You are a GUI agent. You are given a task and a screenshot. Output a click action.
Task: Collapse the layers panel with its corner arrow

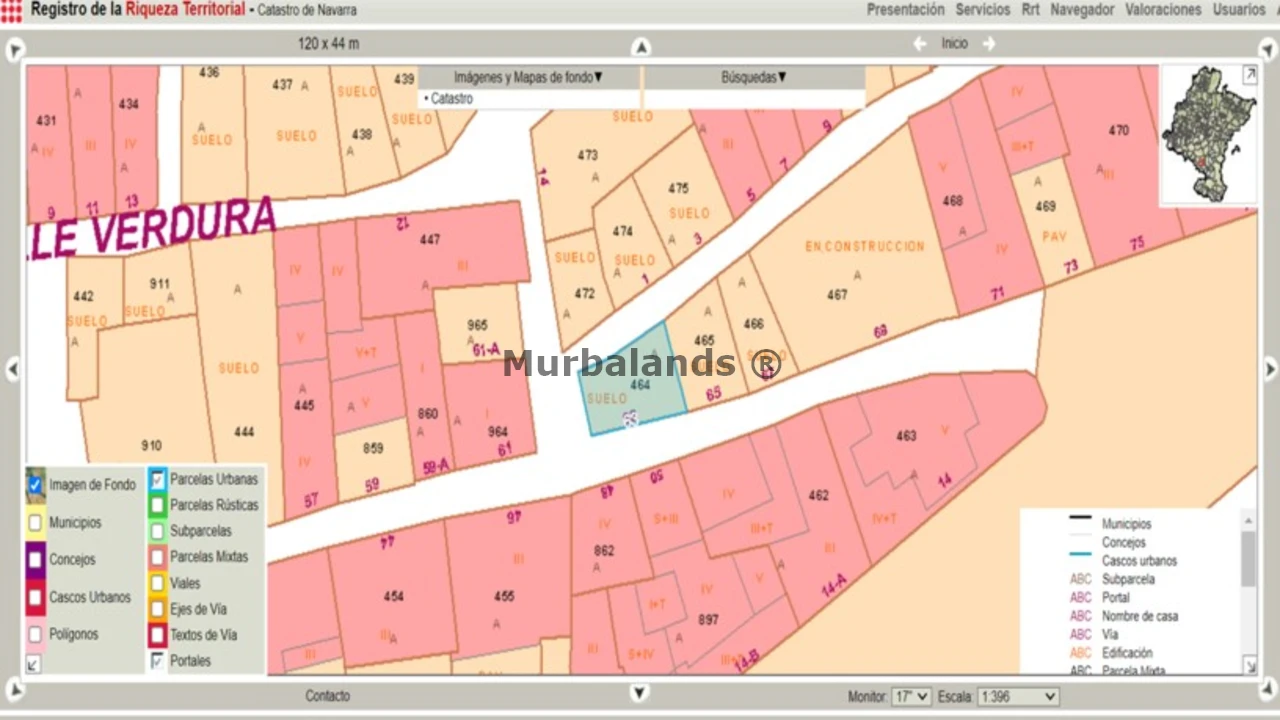(x=34, y=663)
